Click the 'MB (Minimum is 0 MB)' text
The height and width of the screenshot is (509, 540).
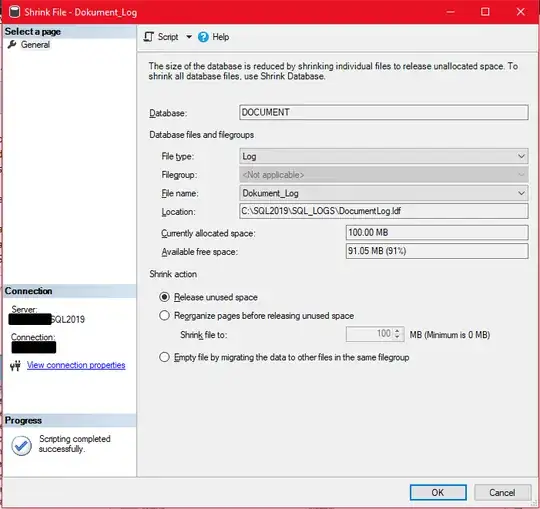pos(450,335)
